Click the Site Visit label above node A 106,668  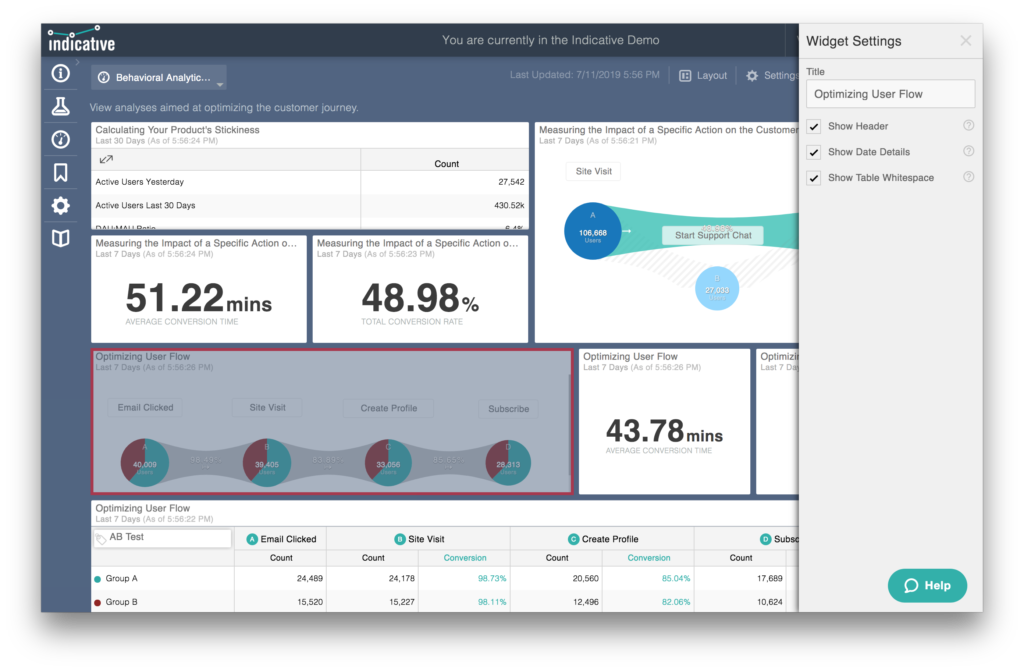(594, 171)
